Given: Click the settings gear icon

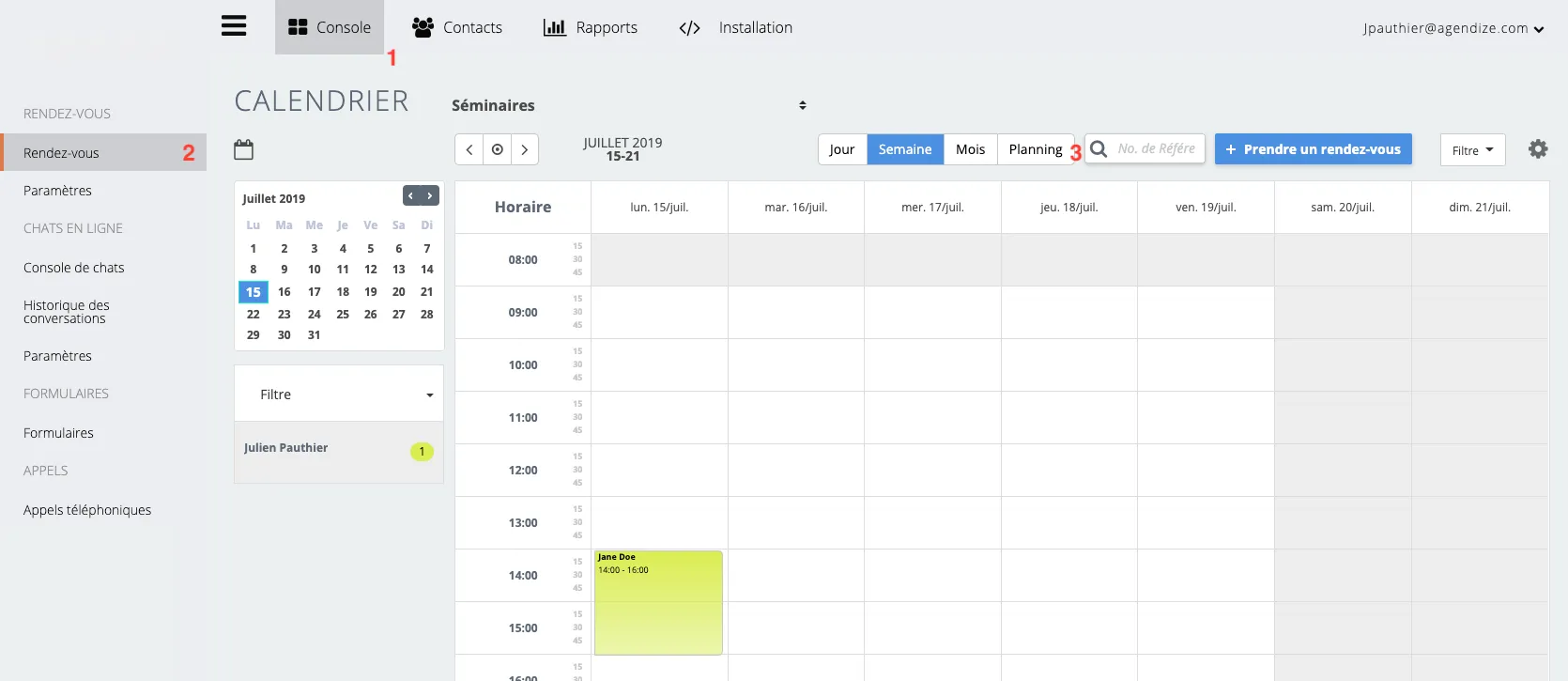Looking at the screenshot, I should (x=1537, y=149).
